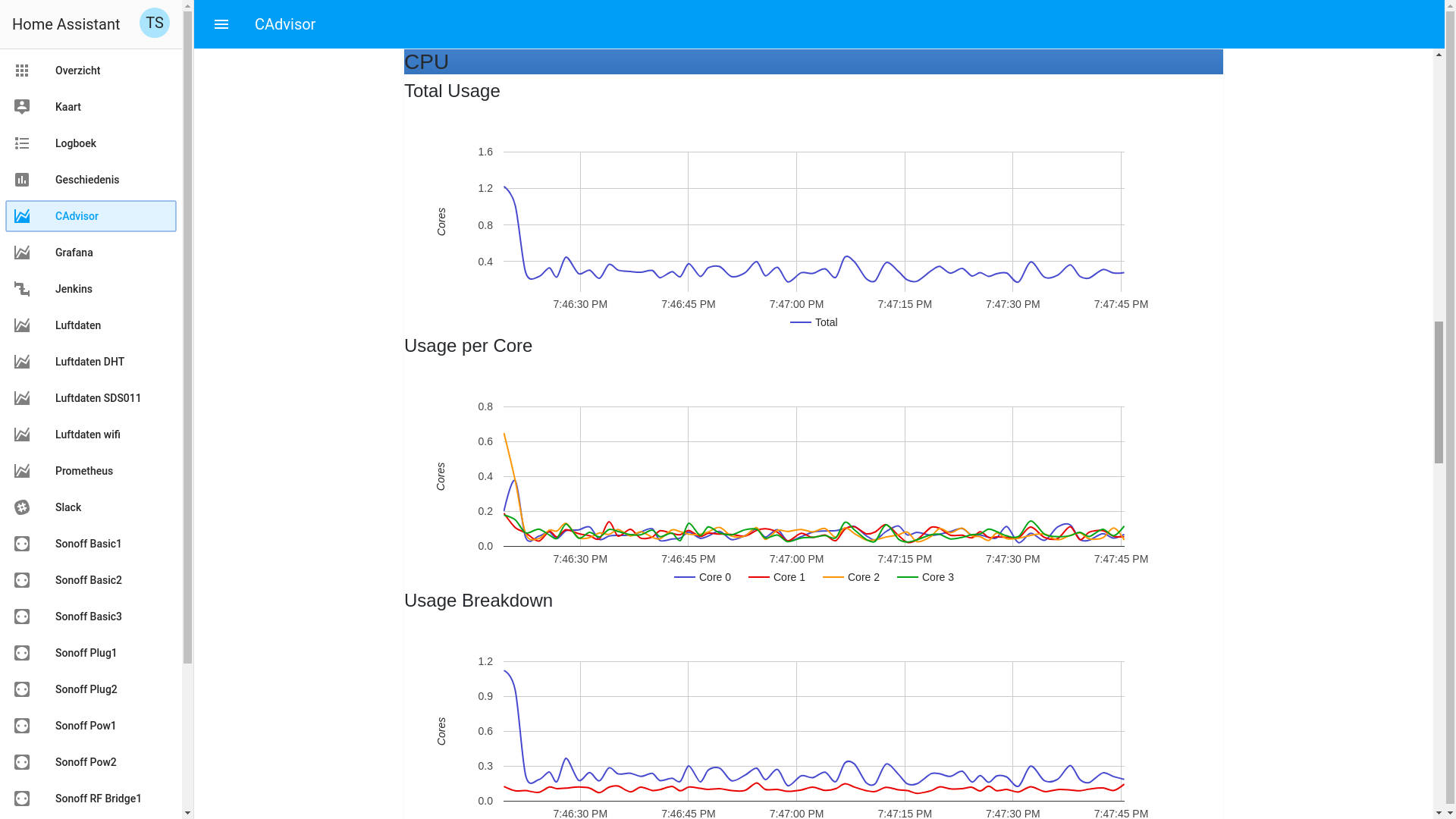Screen dimensions: 1456x819
Task: Click the Jenkins icon in sidebar
Action: [x=22, y=288]
